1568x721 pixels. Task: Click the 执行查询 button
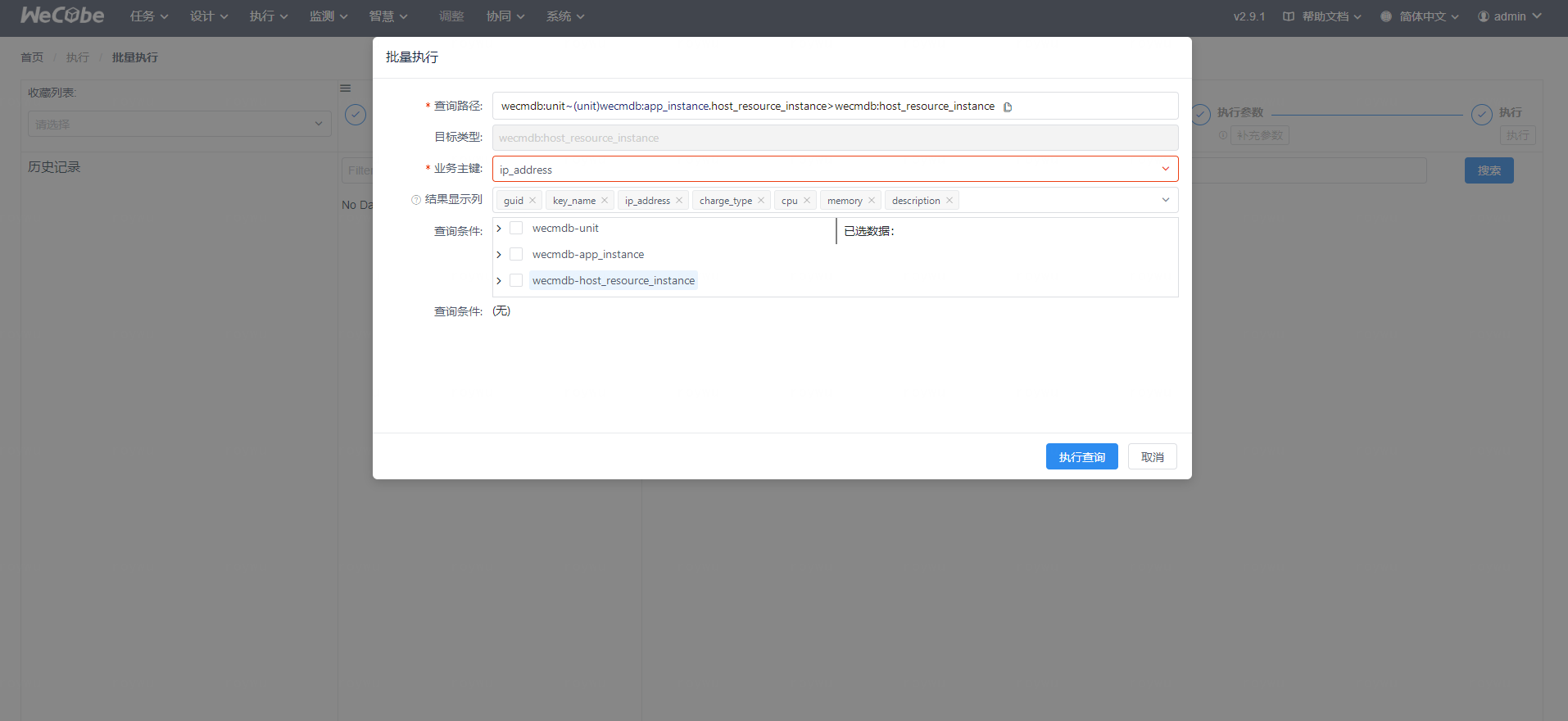click(1081, 456)
